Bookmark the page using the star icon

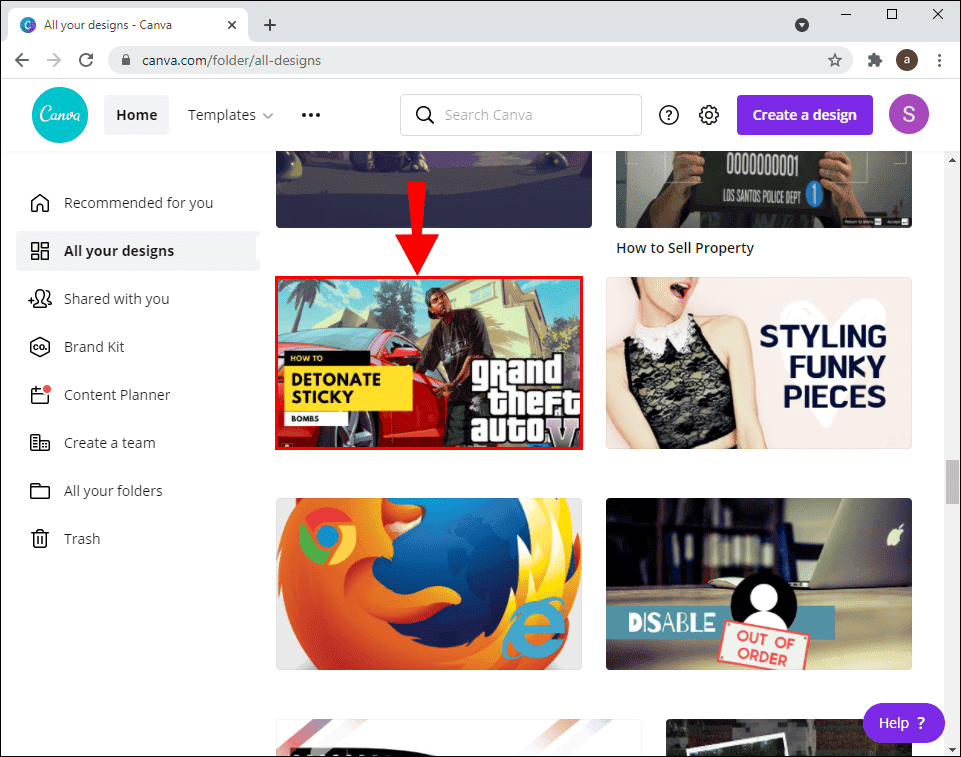click(x=835, y=60)
